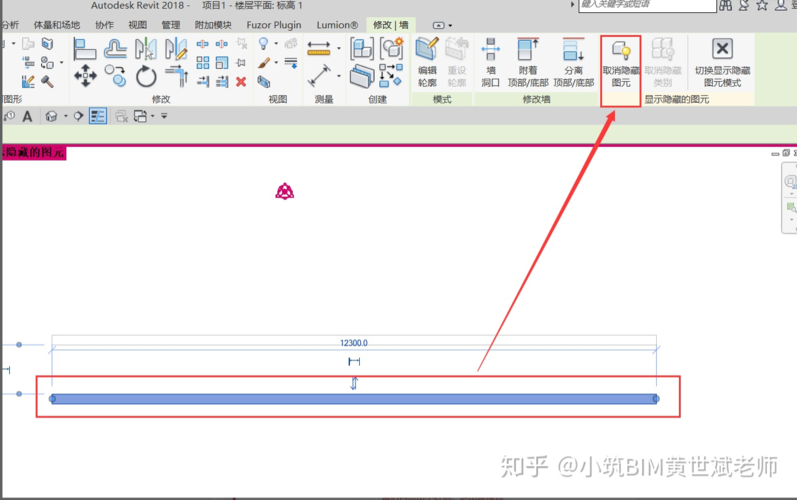
Task: Click the red Delete X icon
Action: tap(241, 81)
